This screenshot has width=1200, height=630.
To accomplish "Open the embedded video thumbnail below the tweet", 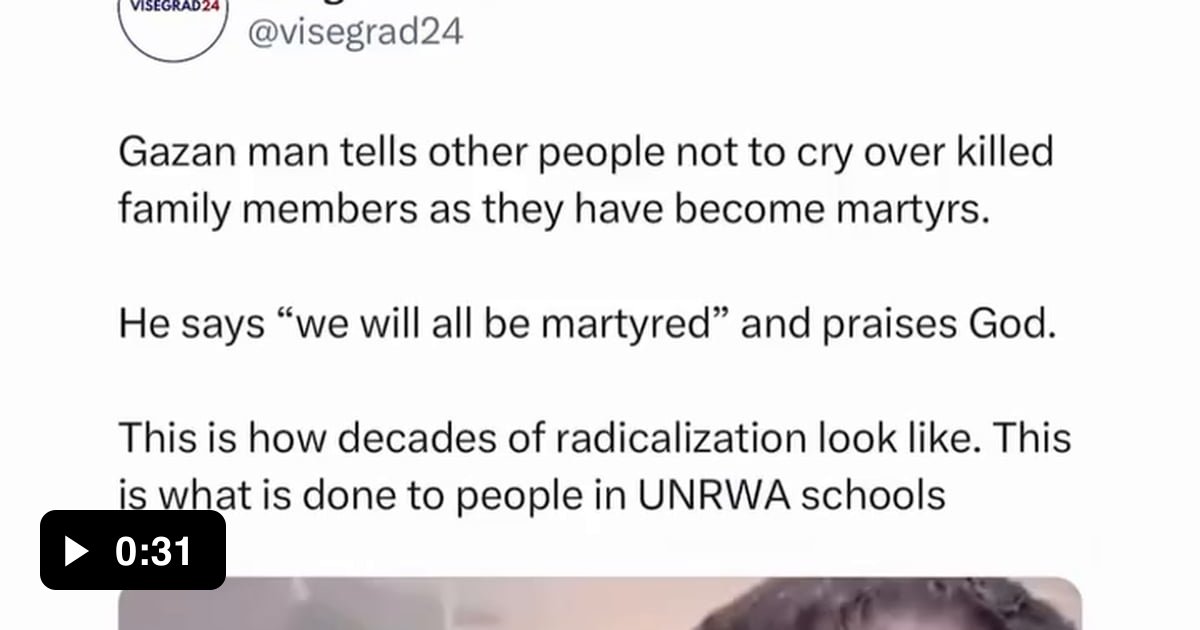I will (x=600, y=604).
